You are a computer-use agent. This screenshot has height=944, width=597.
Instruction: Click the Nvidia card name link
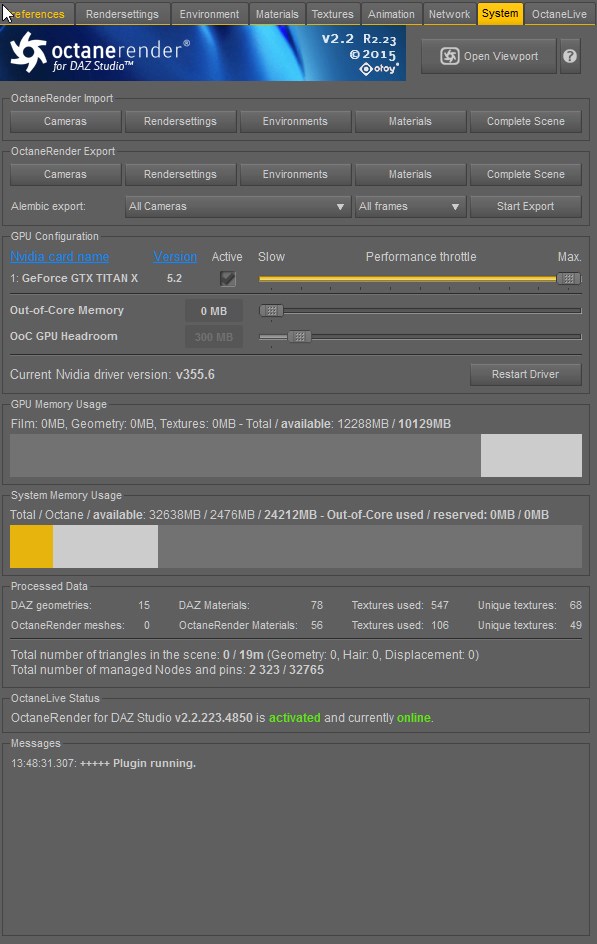(x=60, y=256)
